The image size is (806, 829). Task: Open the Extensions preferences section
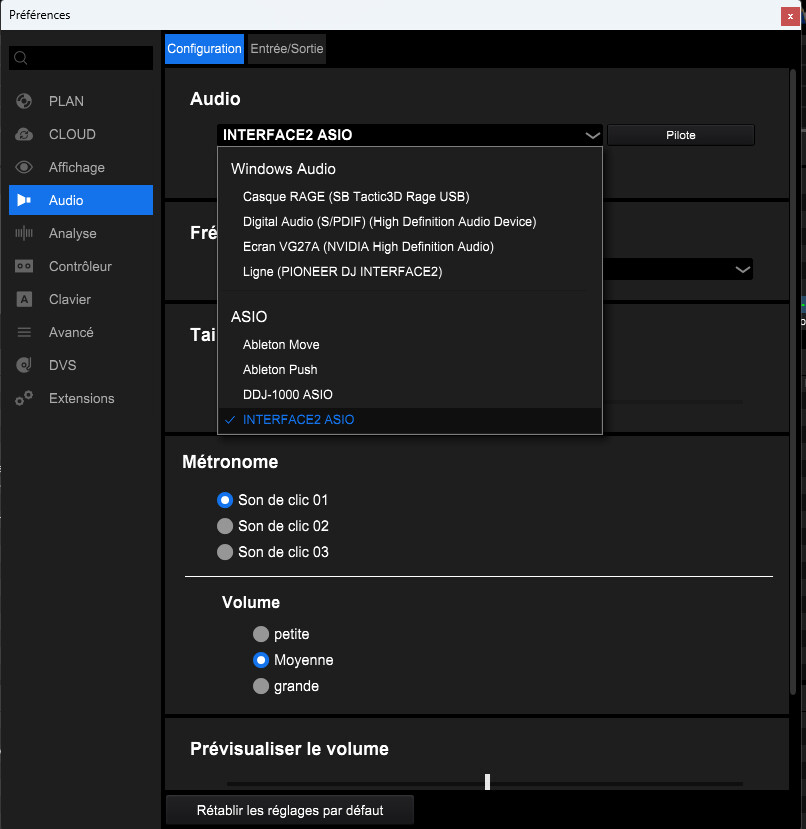81,398
